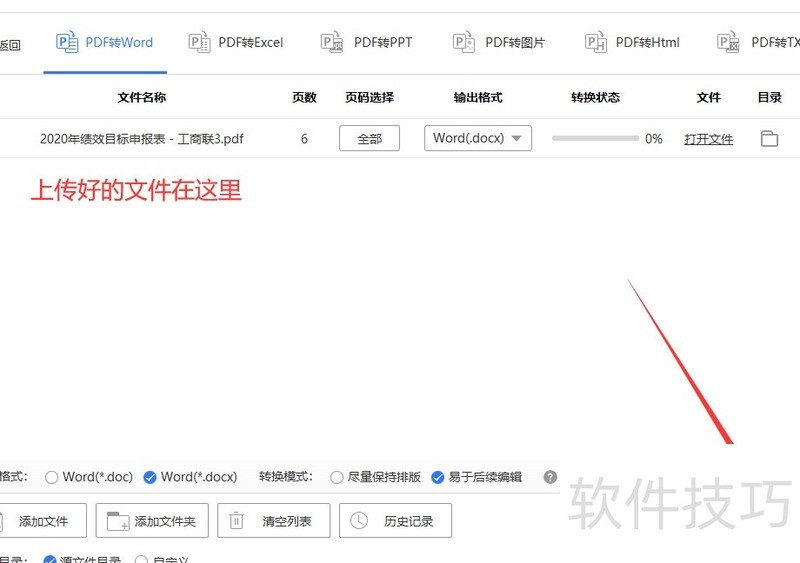This screenshot has height=563, width=800.
Task: Select the 易于后续编辑 conversion mode
Action: pos(437,477)
